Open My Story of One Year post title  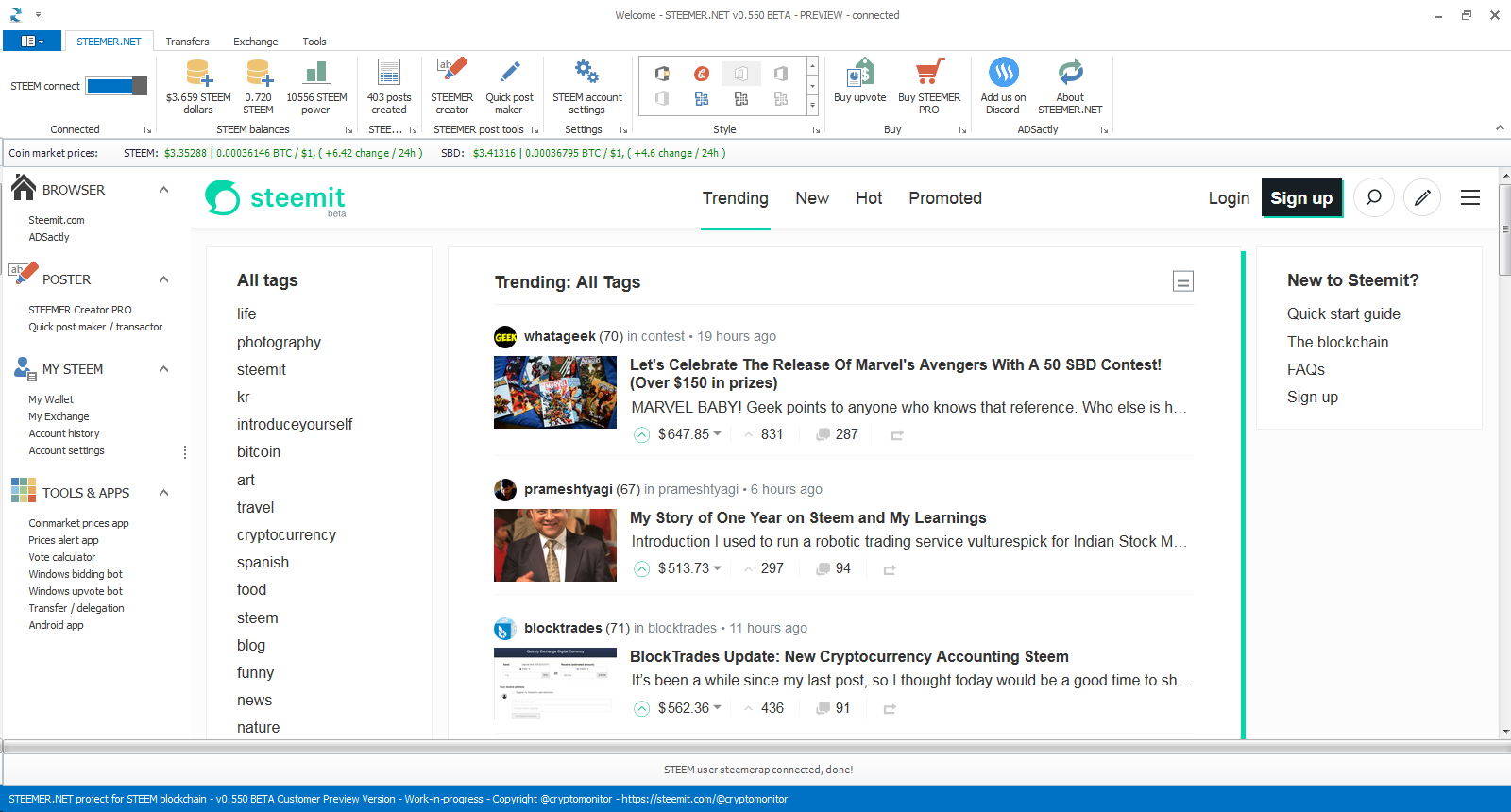coord(808,517)
